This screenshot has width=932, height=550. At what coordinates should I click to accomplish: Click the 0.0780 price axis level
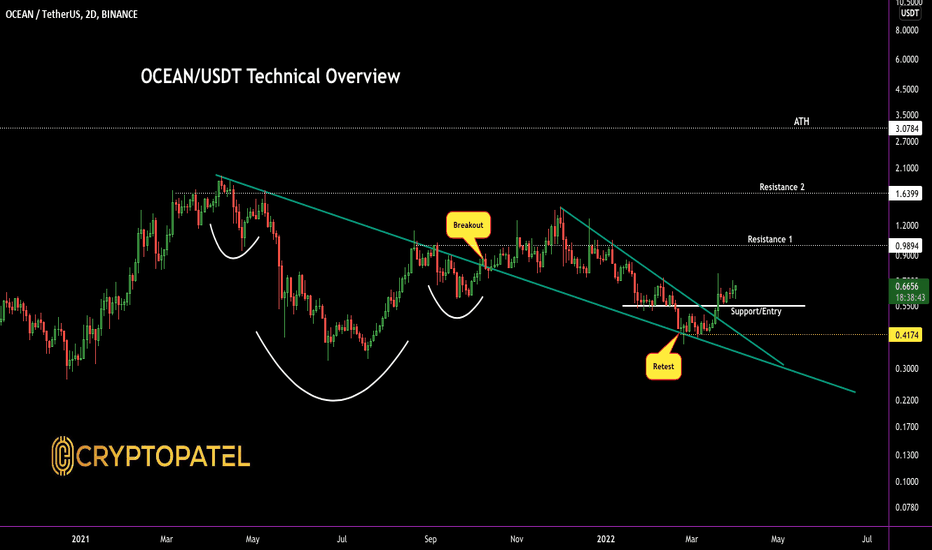pyautogui.click(x=906, y=507)
